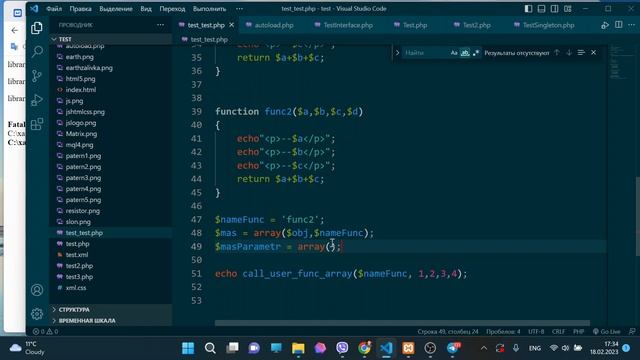Viewport: 640px width, 360px height.
Task: Open Telegram from the taskbar
Action: [x=452, y=348]
